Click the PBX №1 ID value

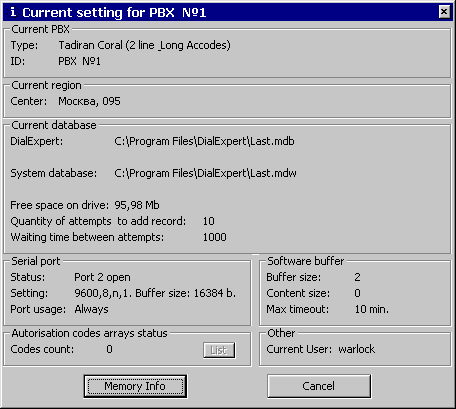(x=79, y=61)
